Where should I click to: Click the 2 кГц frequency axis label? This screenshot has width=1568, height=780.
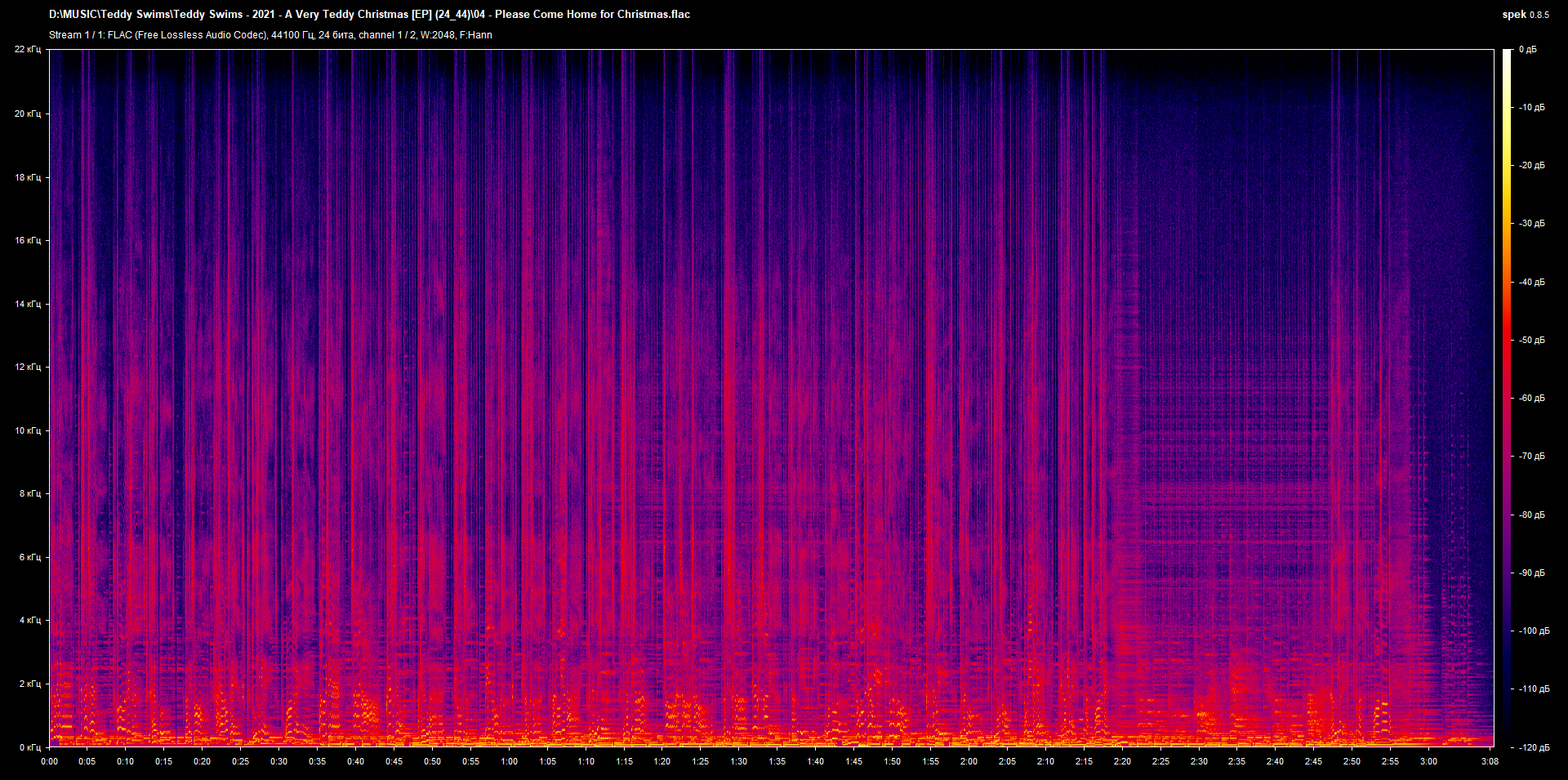[x=30, y=684]
